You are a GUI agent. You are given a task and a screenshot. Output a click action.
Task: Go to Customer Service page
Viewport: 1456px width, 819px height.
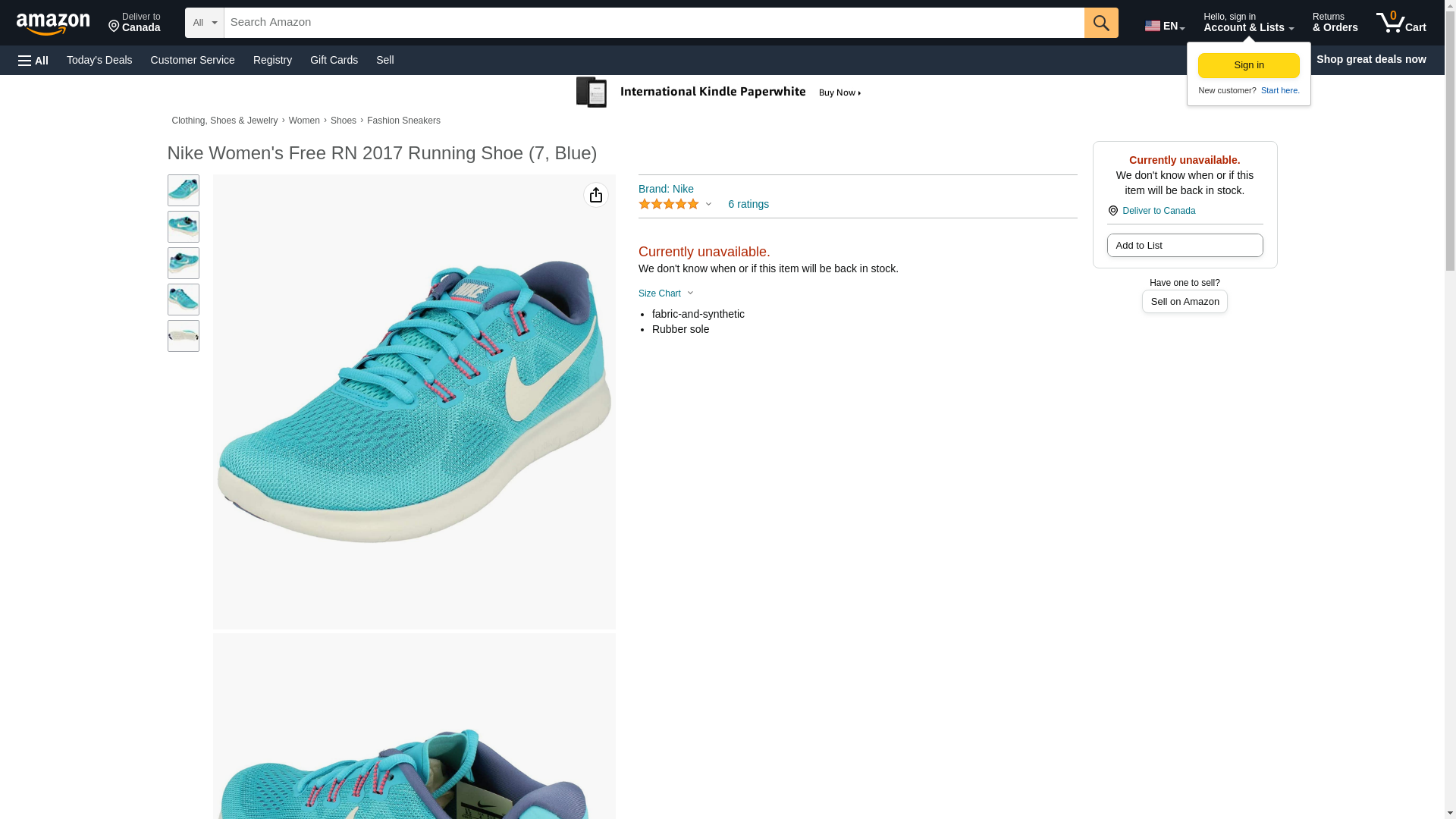[x=192, y=60]
